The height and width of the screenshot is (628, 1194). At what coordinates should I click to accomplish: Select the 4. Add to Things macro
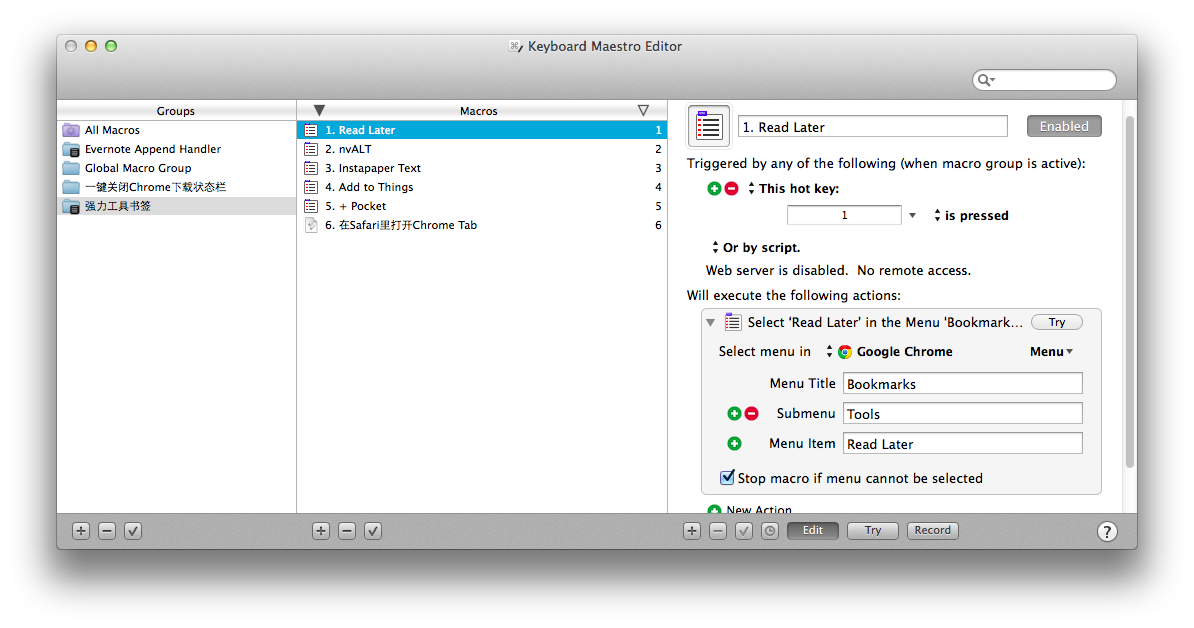click(482, 187)
